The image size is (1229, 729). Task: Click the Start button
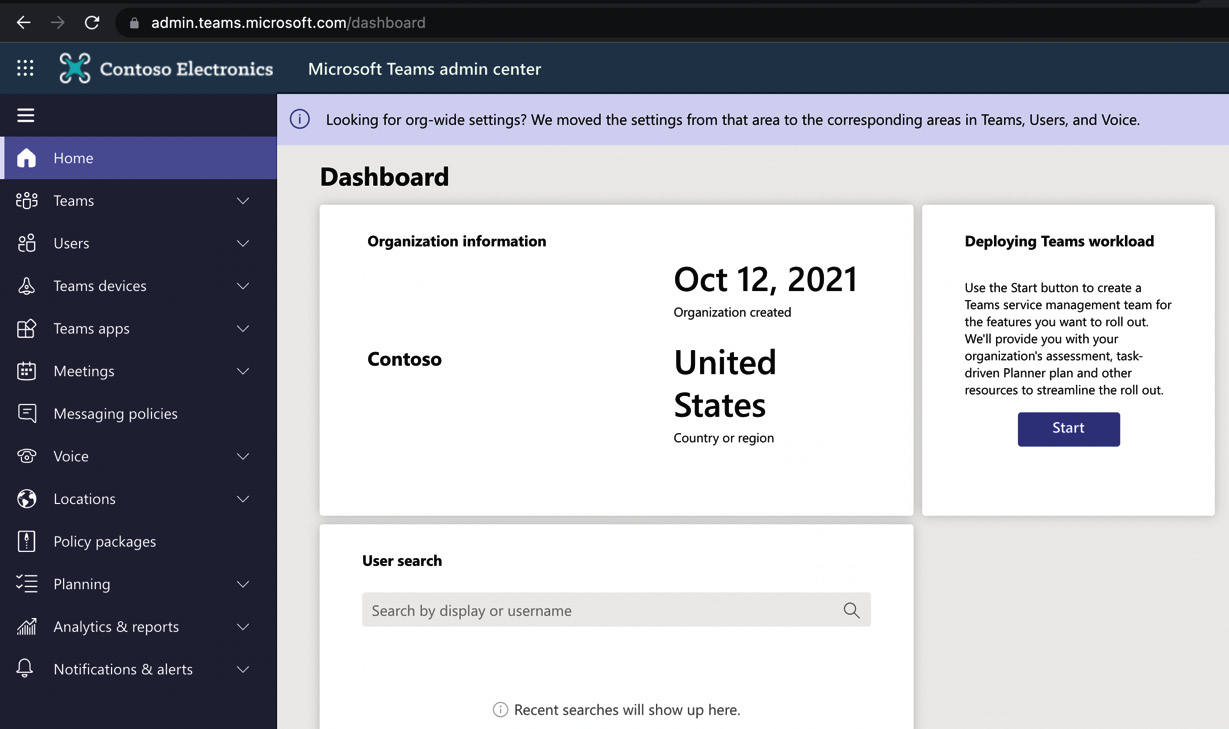[1068, 429]
